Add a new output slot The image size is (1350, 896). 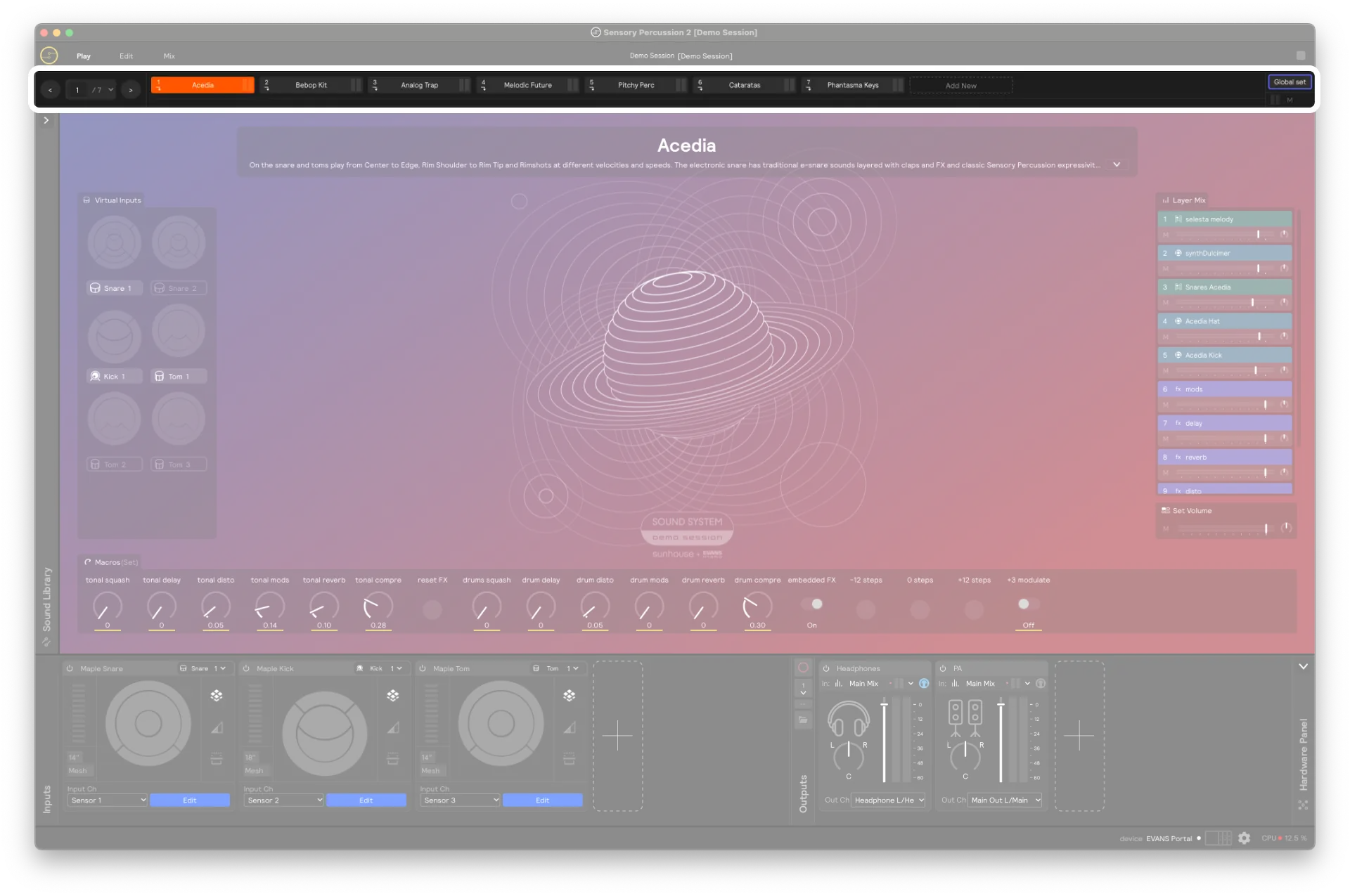click(1079, 736)
